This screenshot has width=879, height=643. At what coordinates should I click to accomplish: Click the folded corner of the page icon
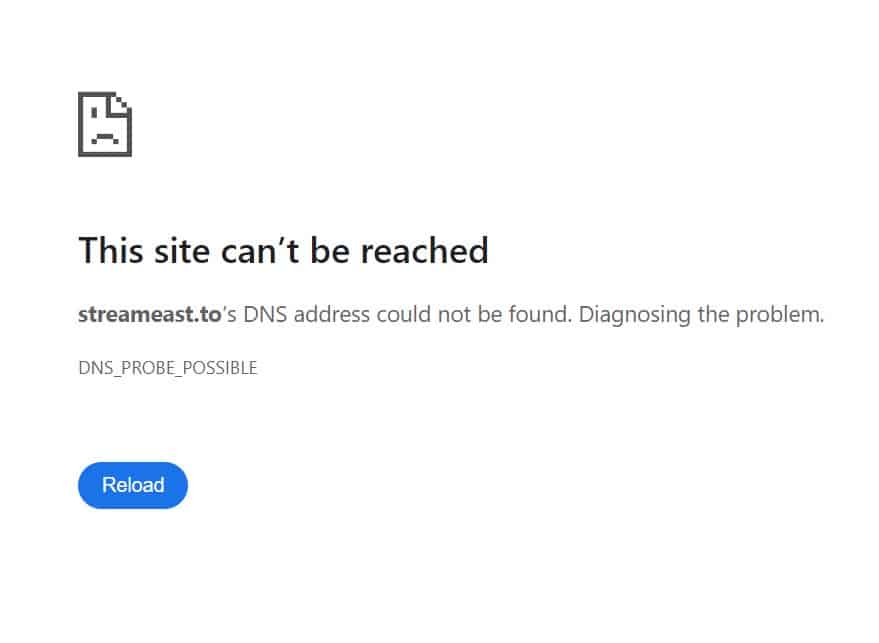[121, 104]
